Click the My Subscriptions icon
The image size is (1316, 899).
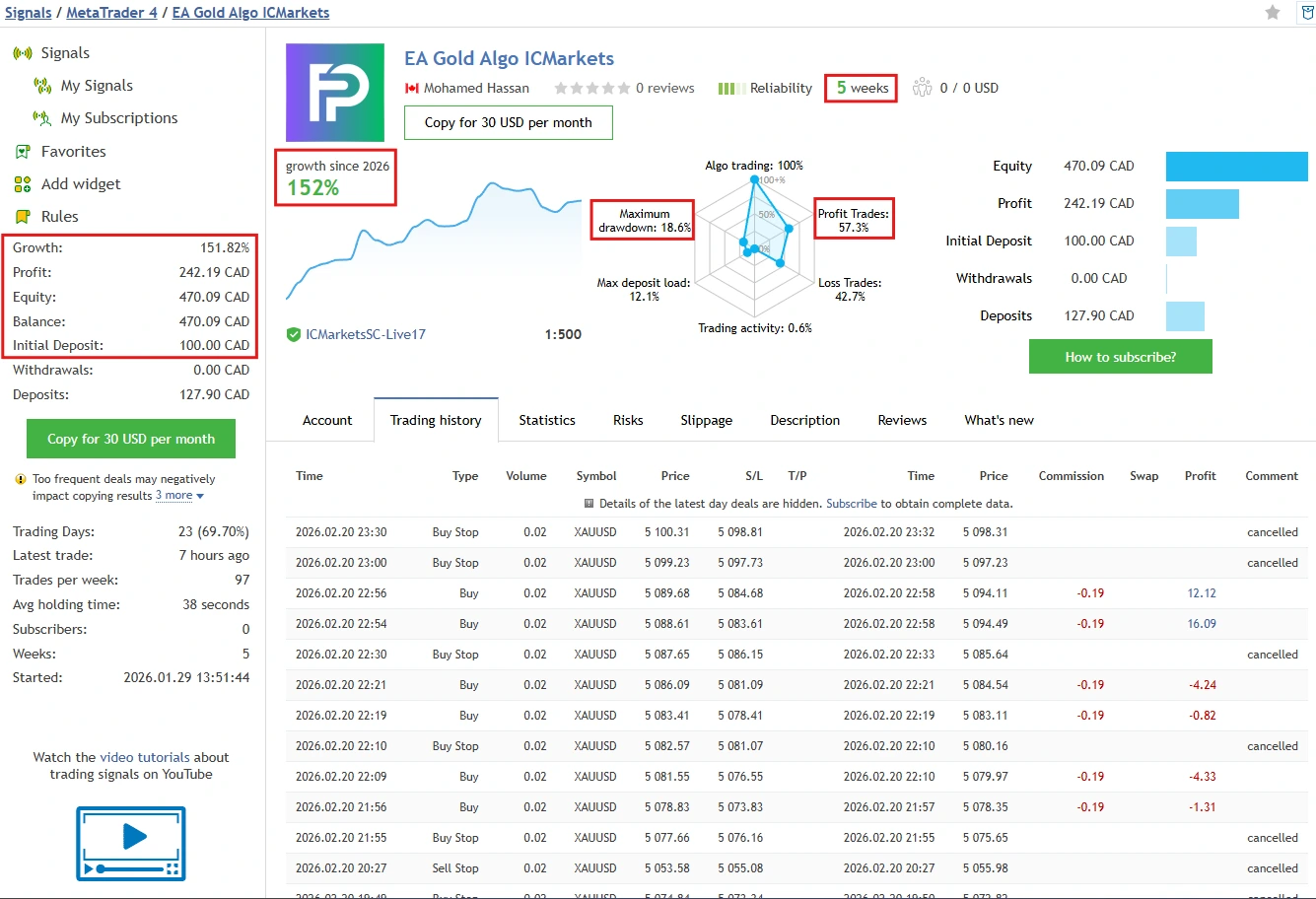coord(42,118)
